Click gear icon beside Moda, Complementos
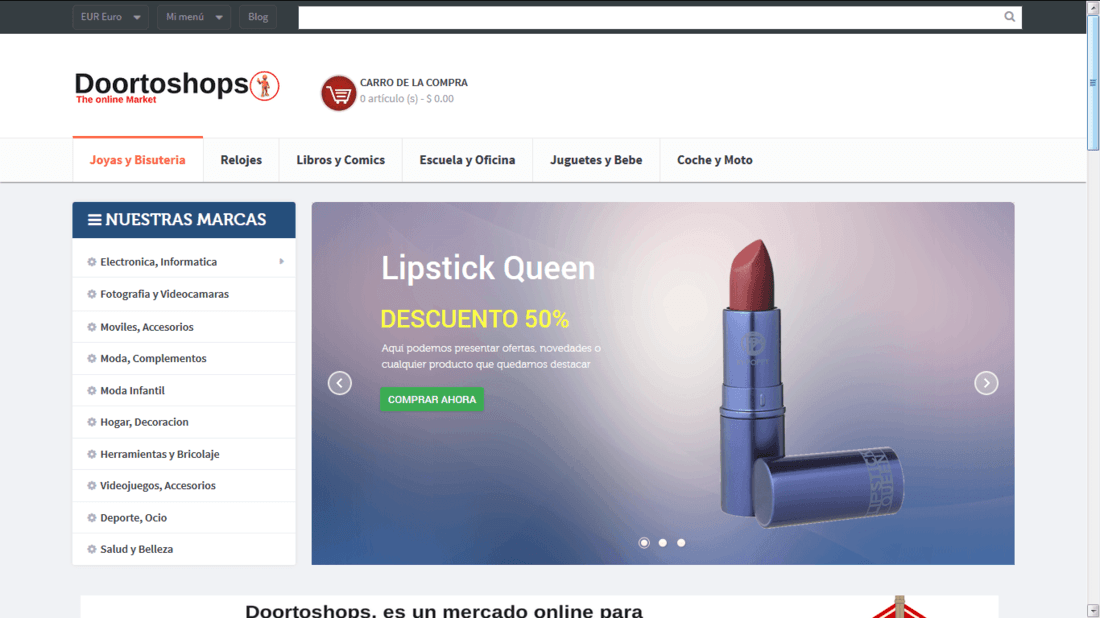Image resolution: width=1100 pixels, height=618 pixels. pyautogui.click(x=92, y=358)
